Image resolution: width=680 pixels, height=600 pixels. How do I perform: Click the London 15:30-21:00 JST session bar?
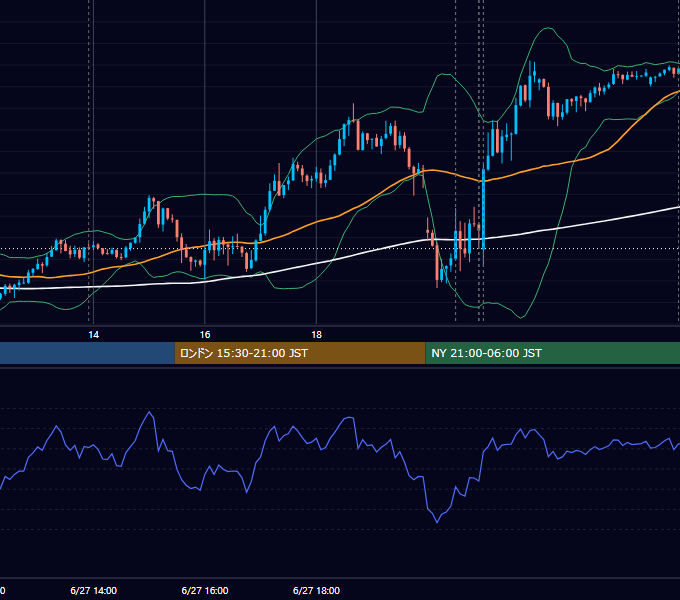coord(300,353)
